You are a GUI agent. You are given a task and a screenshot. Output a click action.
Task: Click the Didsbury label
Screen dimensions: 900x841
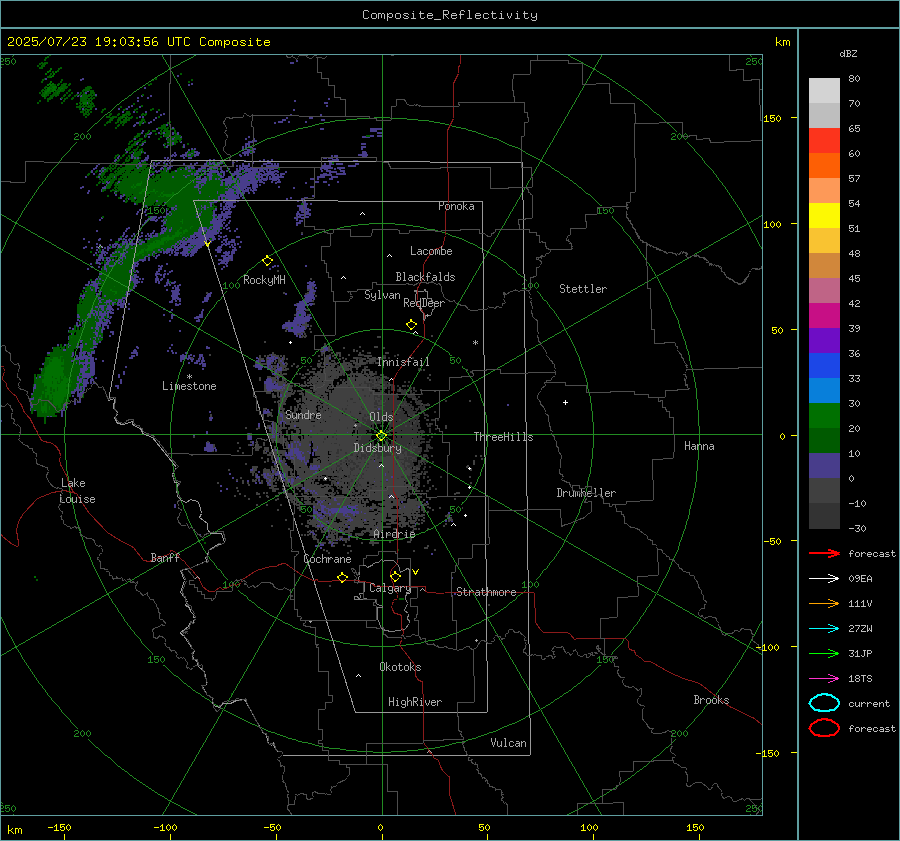[x=378, y=448]
